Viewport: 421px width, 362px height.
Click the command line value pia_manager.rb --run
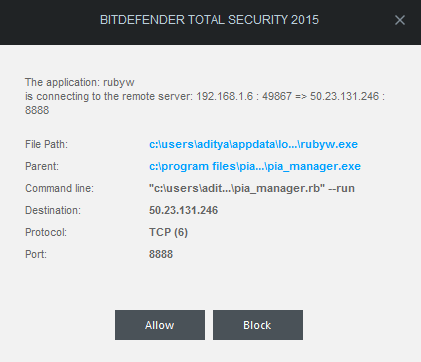(252, 188)
